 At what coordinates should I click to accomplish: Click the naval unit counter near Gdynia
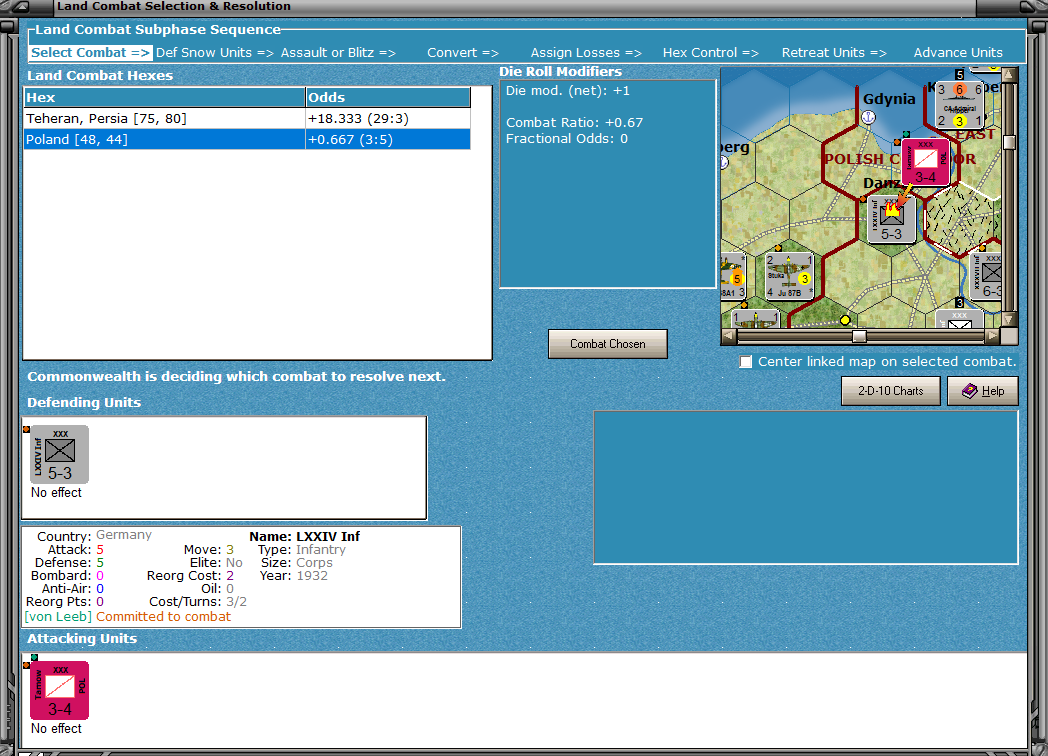[x=960, y=105]
